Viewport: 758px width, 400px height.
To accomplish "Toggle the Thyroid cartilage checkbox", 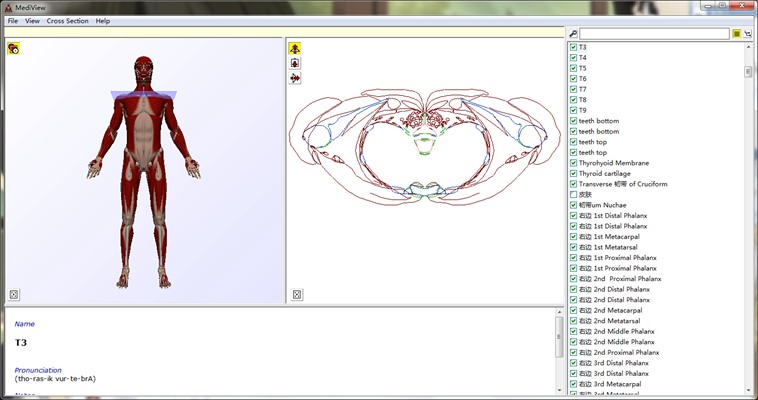I will pyautogui.click(x=573, y=173).
